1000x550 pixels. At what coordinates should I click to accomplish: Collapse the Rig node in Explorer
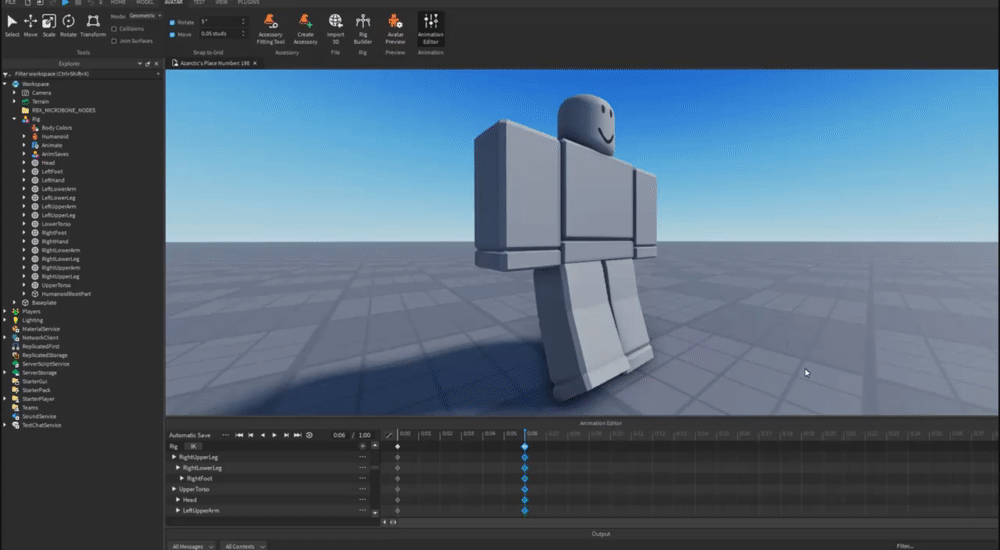(14, 119)
